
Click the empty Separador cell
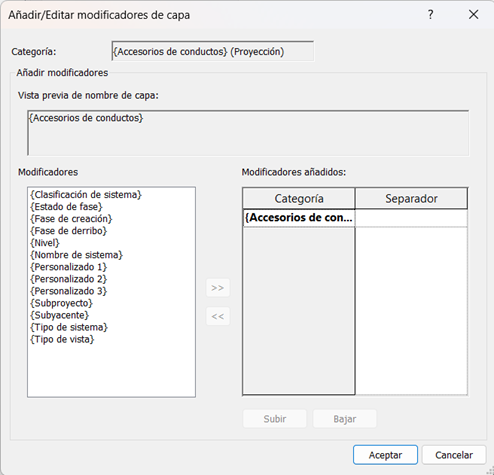[x=411, y=218]
